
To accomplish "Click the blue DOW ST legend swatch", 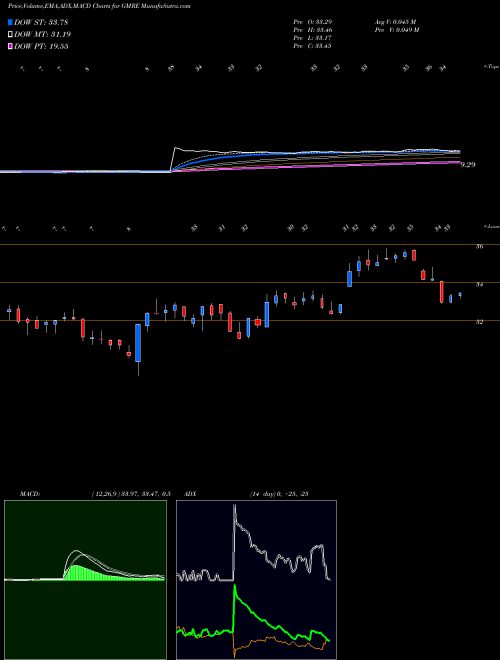I will click(x=10, y=22).
